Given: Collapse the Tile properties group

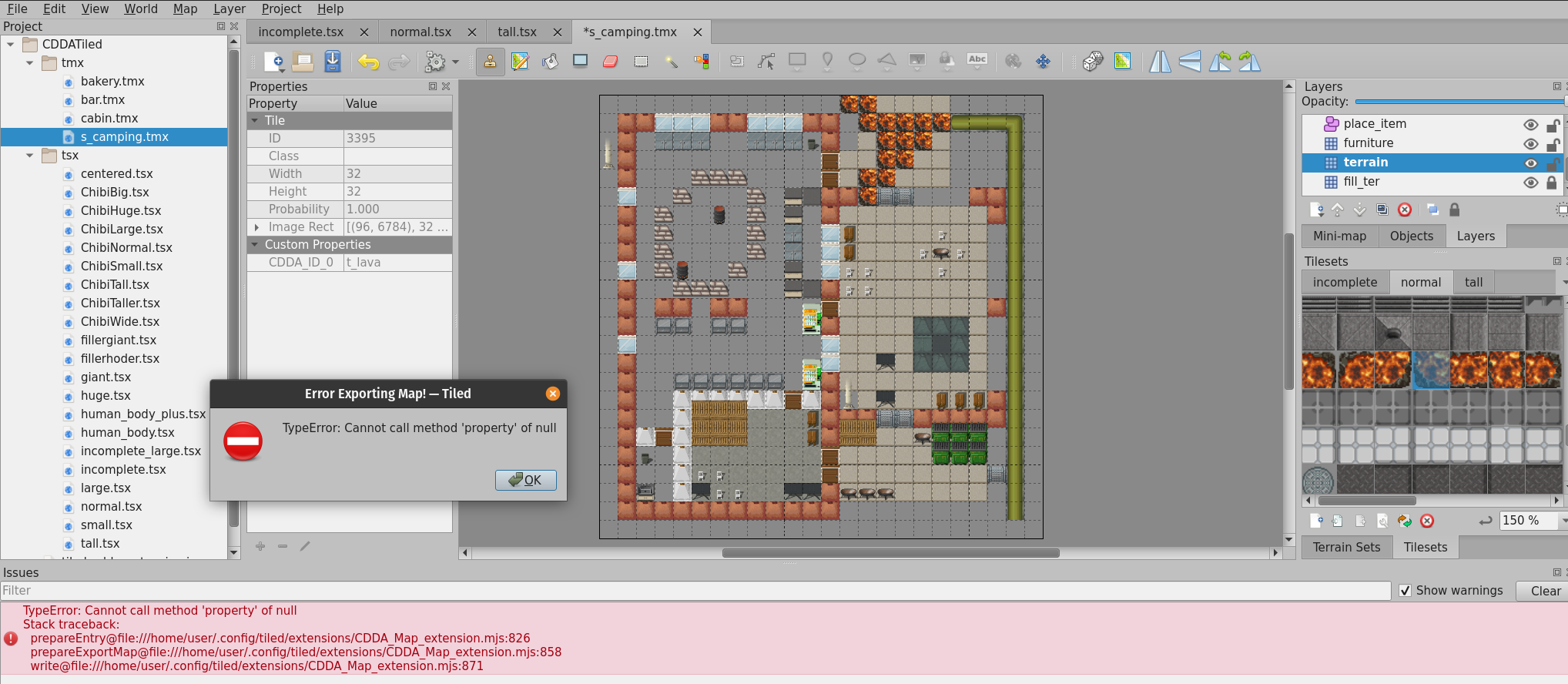Looking at the screenshot, I should point(255,121).
